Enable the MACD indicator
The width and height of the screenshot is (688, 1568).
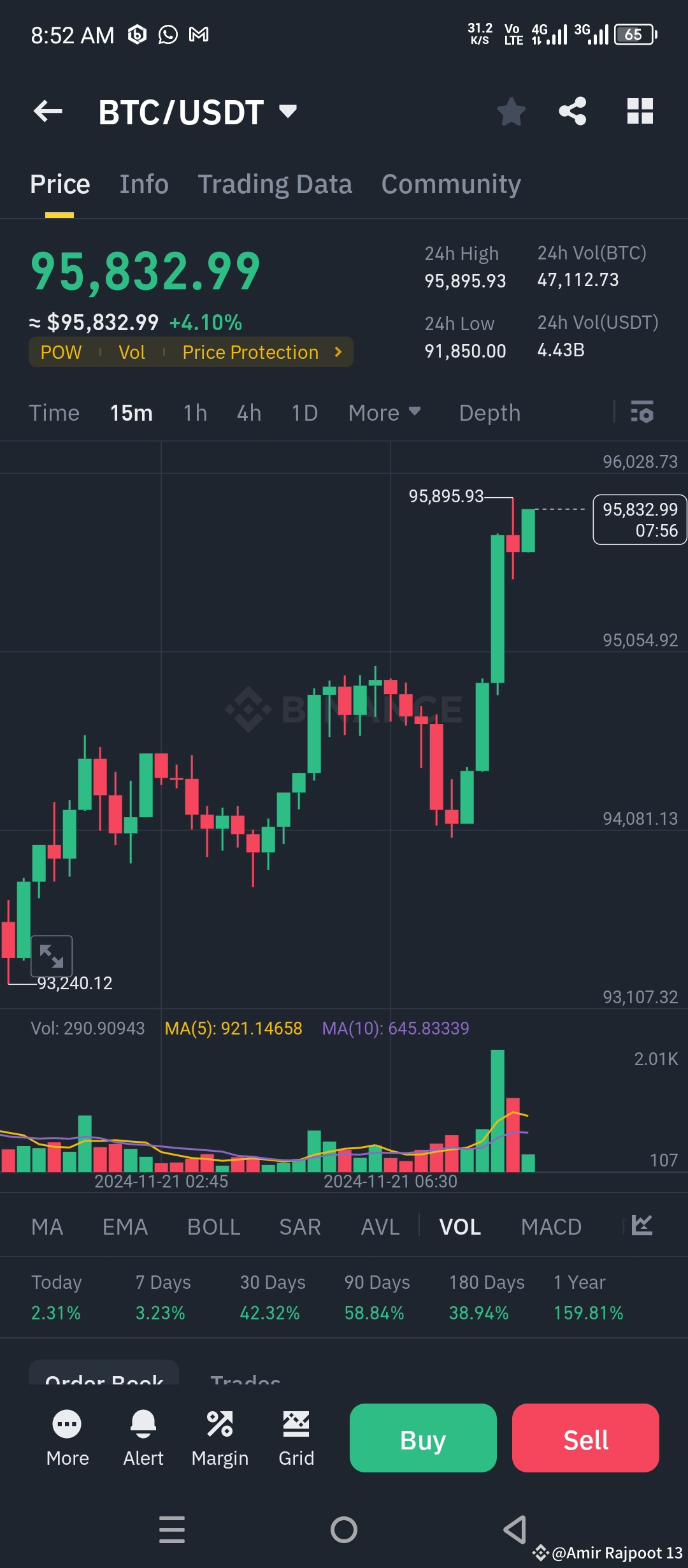552,1226
